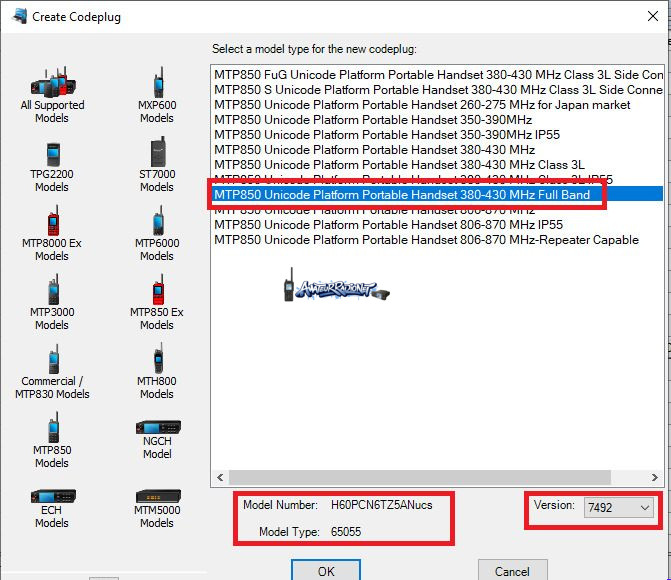Select MTP850 S Unicode 380-430 MHz Class 3L

pyautogui.click(x=437, y=90)
